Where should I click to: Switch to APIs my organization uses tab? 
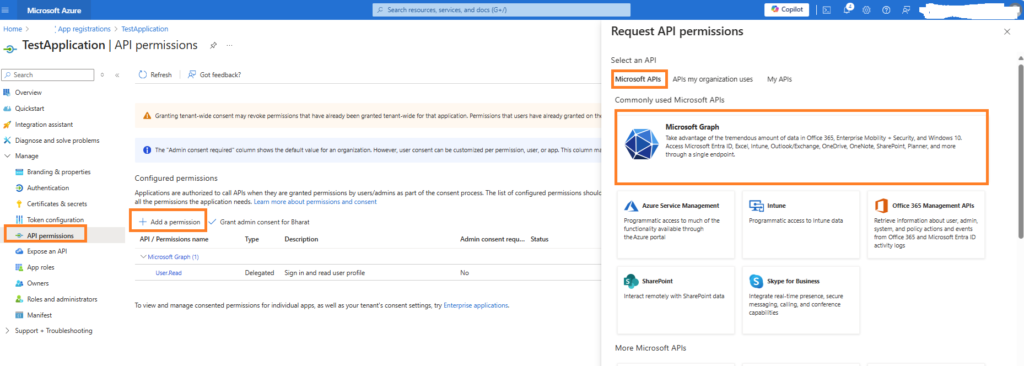point(712,79)
